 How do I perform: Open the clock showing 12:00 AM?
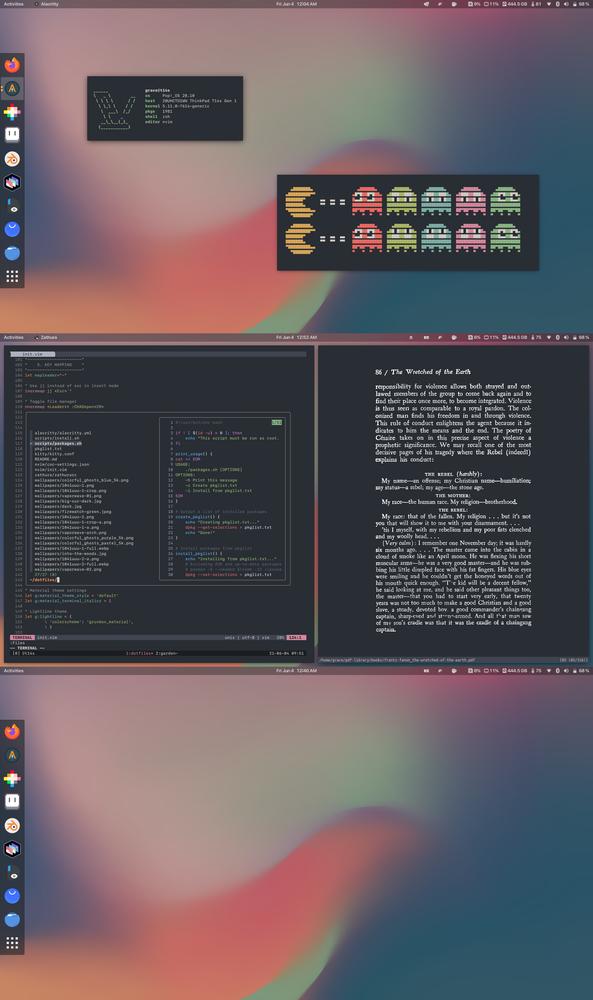(x=296, y=670)
